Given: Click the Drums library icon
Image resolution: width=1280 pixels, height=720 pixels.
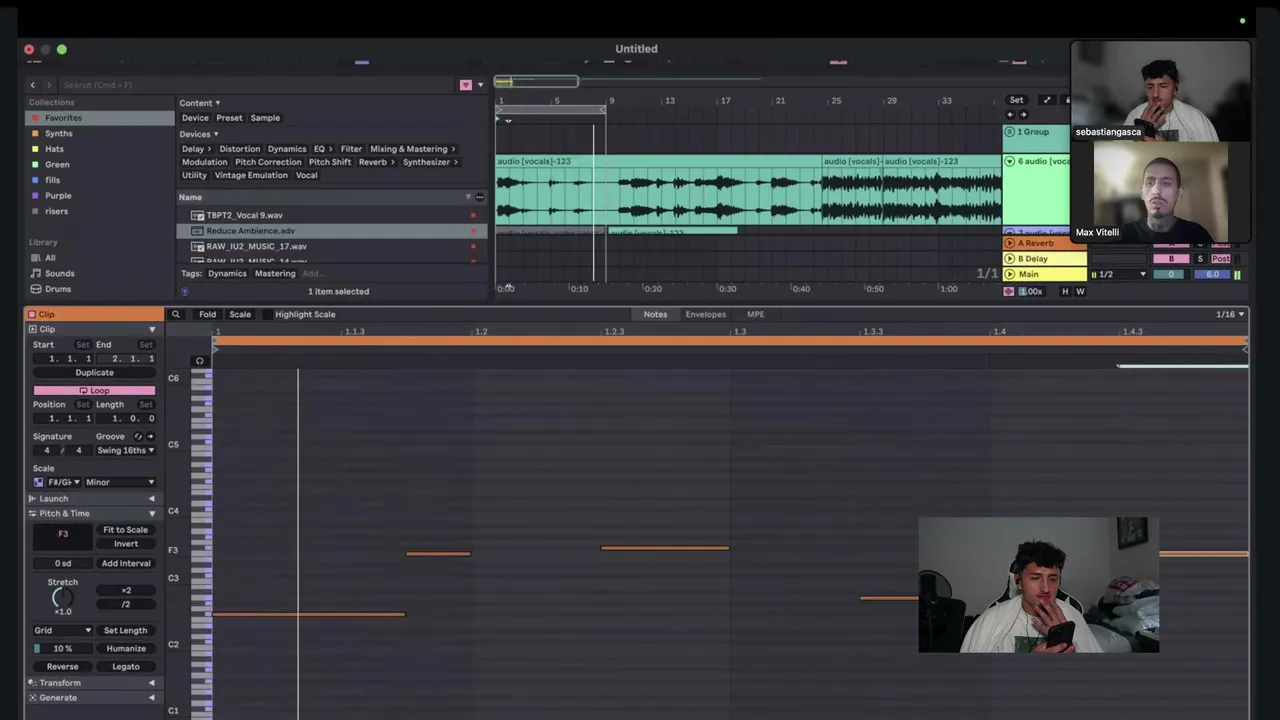Looking at the screenshot, I should coord(36,289).
